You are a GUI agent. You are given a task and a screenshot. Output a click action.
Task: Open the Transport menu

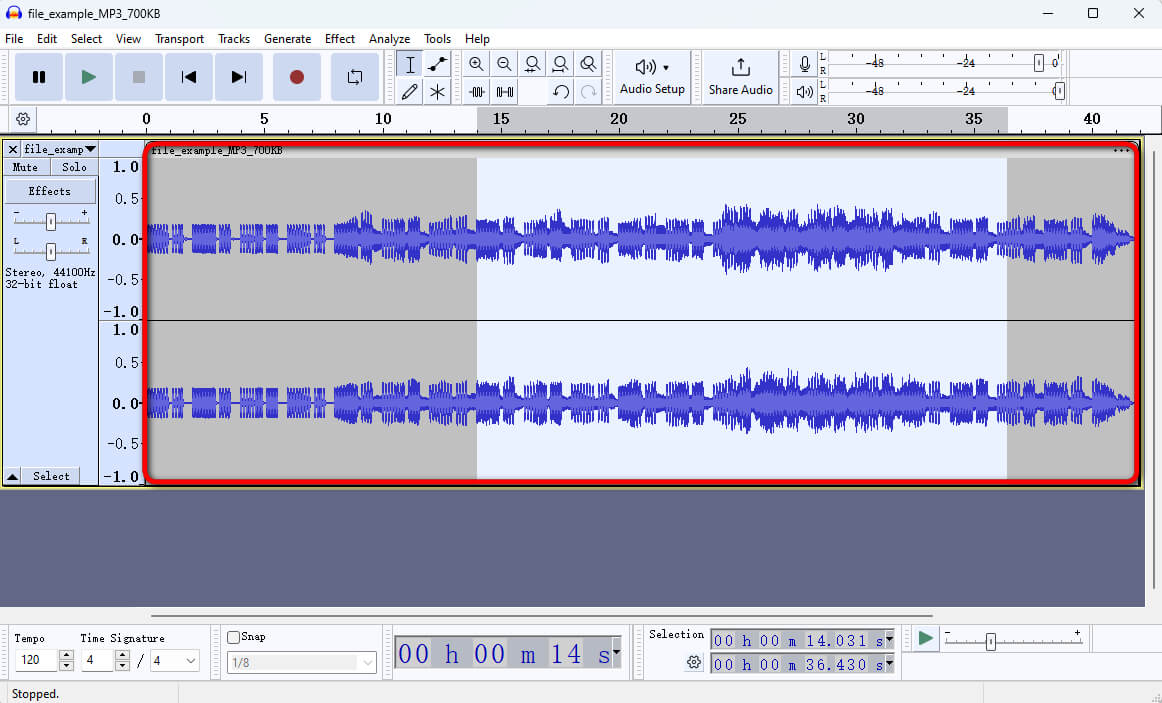tap(179, 39)
